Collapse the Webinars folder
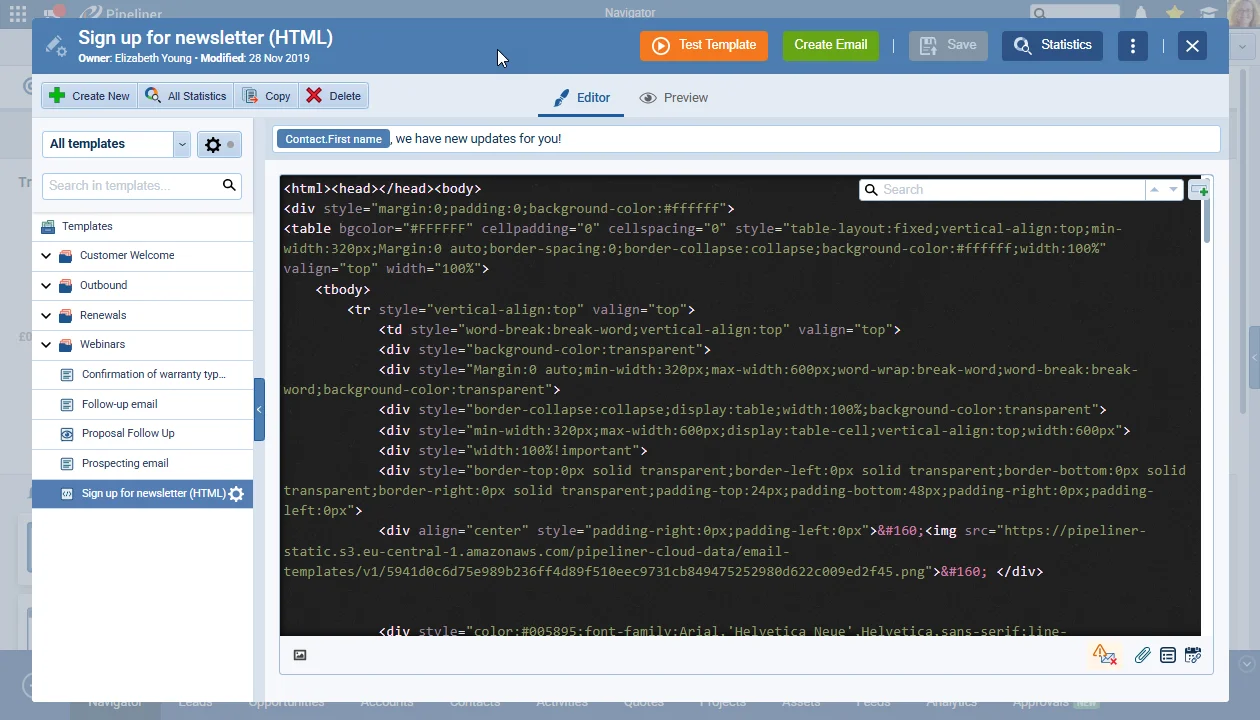This screenshot has height=720, width=1260. [x=46, y=345]
